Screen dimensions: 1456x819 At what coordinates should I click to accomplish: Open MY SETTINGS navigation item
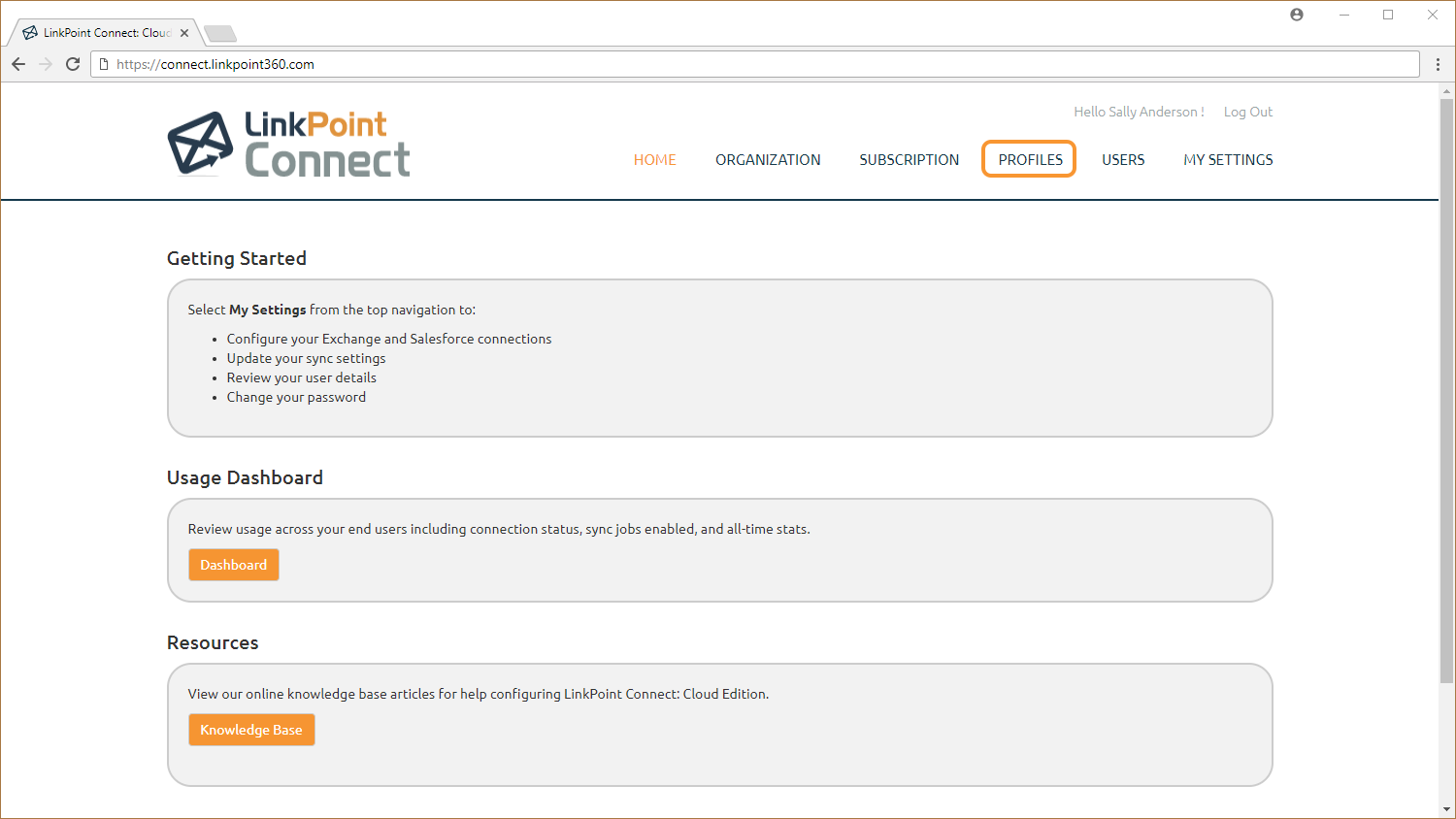coord(1228,160)
